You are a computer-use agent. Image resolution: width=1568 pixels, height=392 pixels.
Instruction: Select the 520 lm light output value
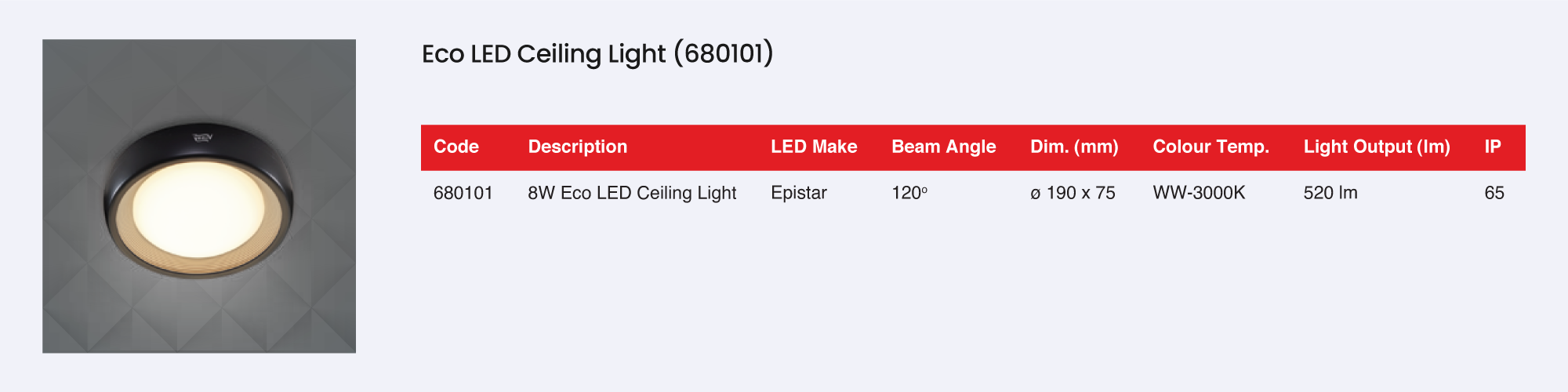tap(1330, 193)
